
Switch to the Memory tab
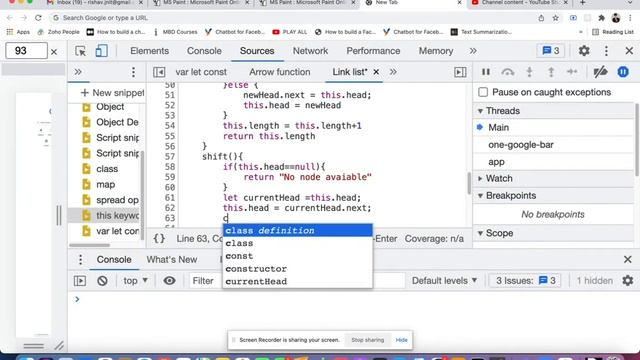(436, 51)
